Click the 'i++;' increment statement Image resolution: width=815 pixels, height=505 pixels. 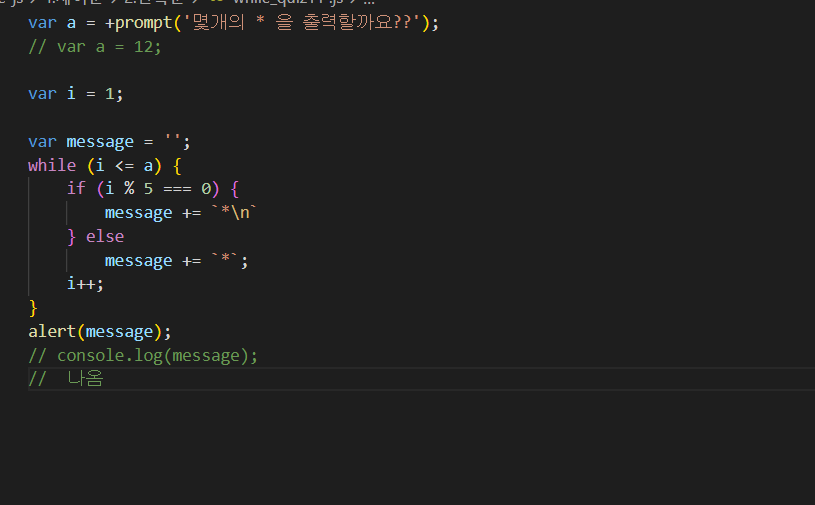(85, 284)
